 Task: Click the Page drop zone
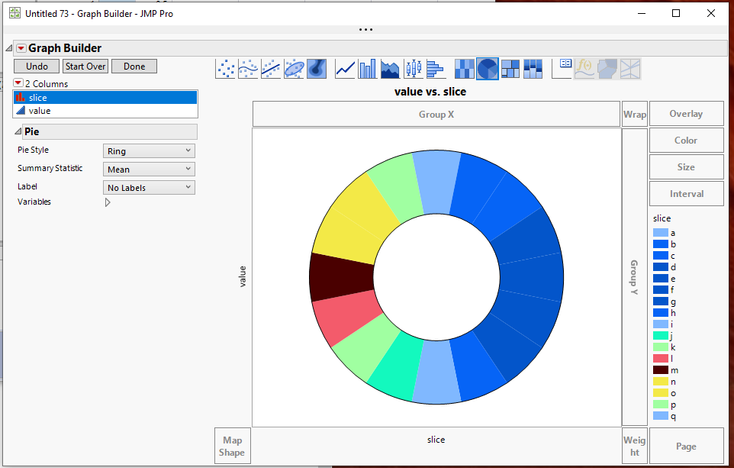pyautogui.click(x=686, y=446)
